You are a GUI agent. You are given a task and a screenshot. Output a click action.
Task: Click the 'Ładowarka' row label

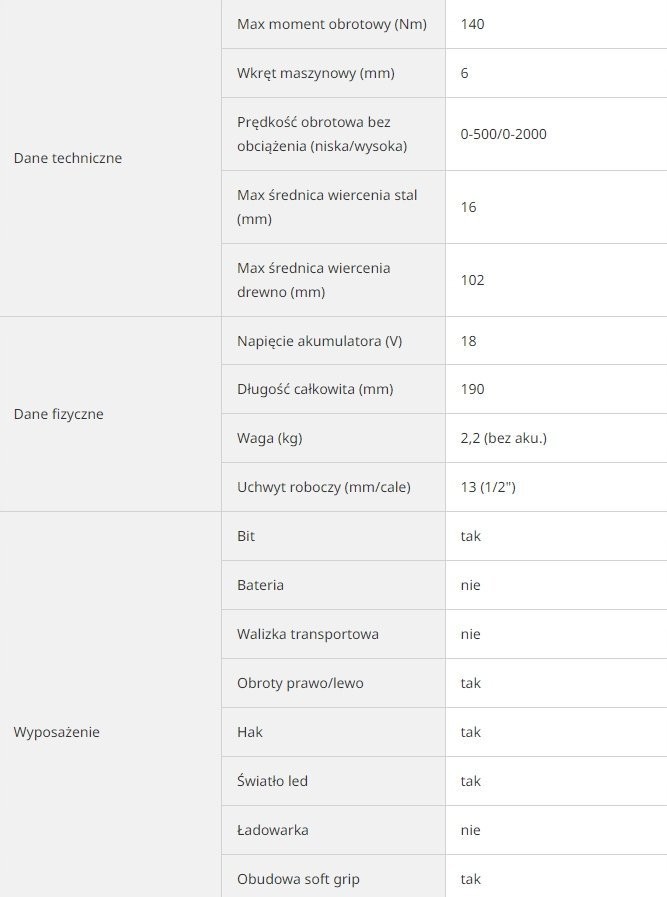(273, 830)
